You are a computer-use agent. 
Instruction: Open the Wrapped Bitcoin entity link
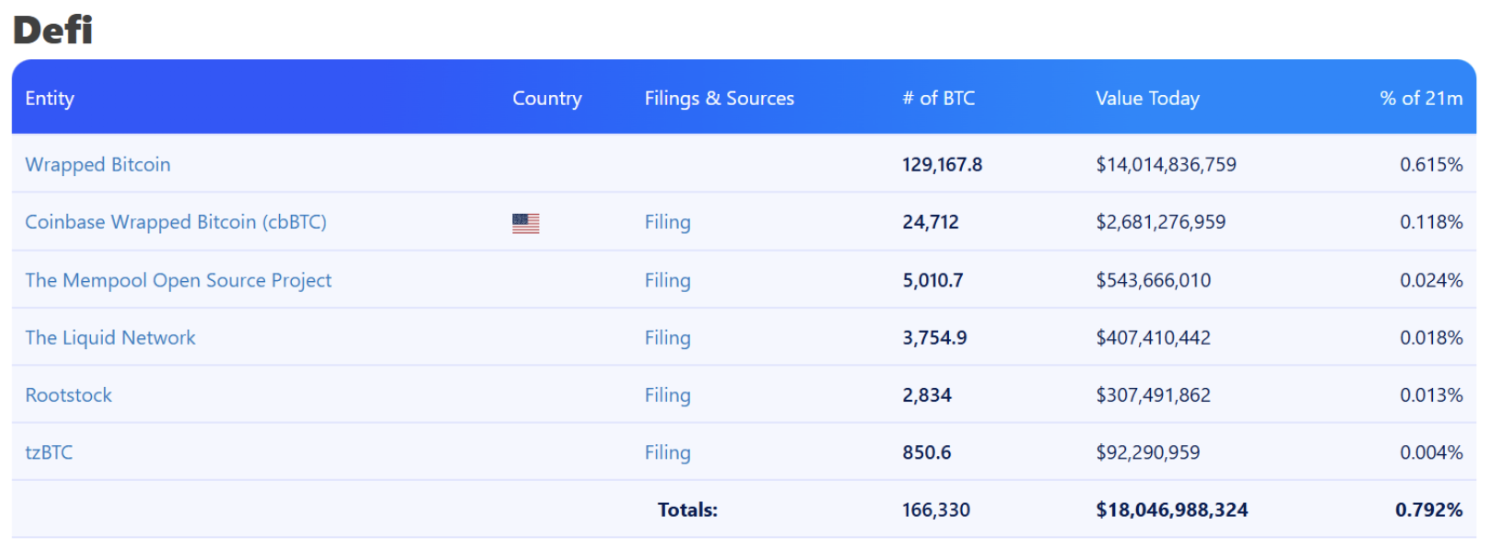click(98, 164)
